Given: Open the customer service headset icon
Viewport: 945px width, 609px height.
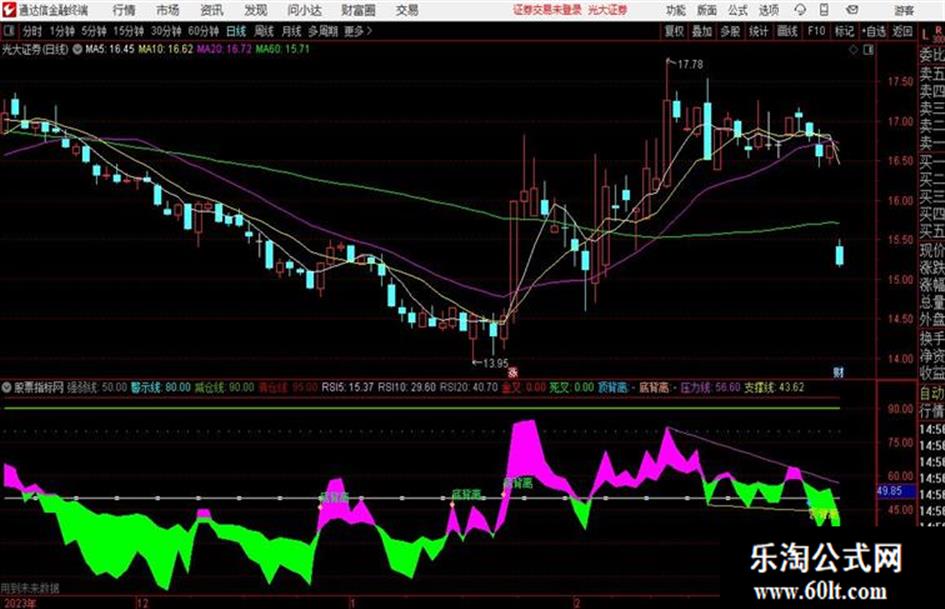Looking at the screenshot, I should point(800,10).
